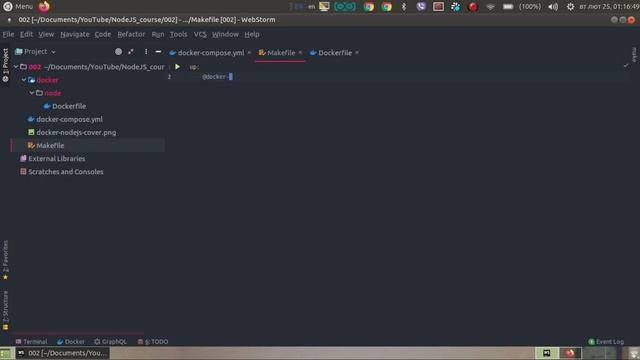640x360 pixels.
Task: Close the Dockerfile editor tab
Action: tap(357, 53)
